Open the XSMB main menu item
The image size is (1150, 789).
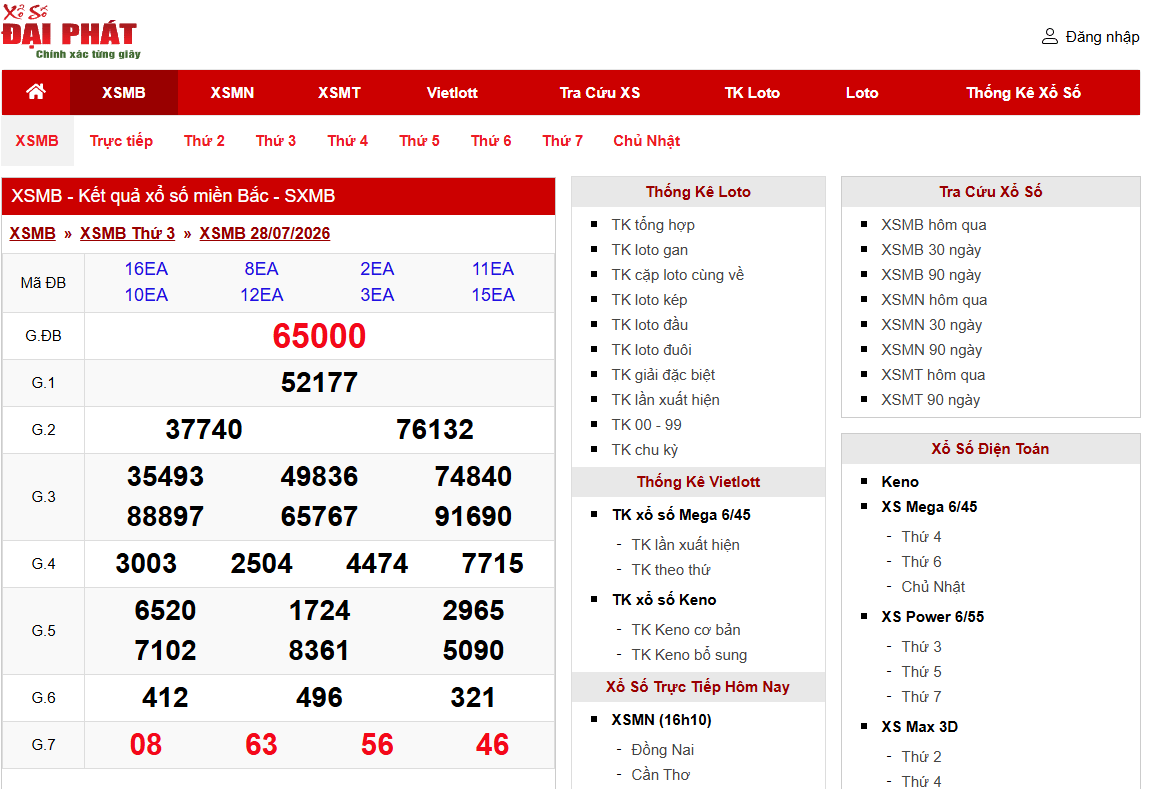pyautogui.click(x=124, y=92)
